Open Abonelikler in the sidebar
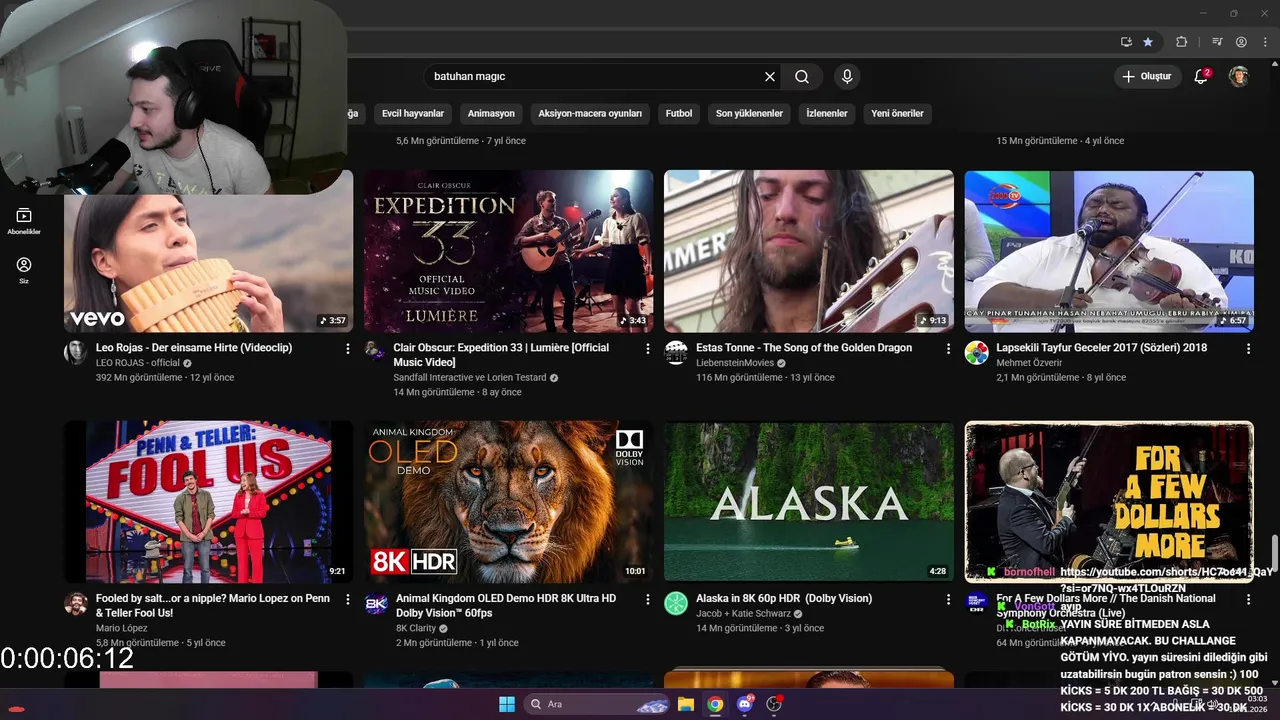 [x=24, y=221]
